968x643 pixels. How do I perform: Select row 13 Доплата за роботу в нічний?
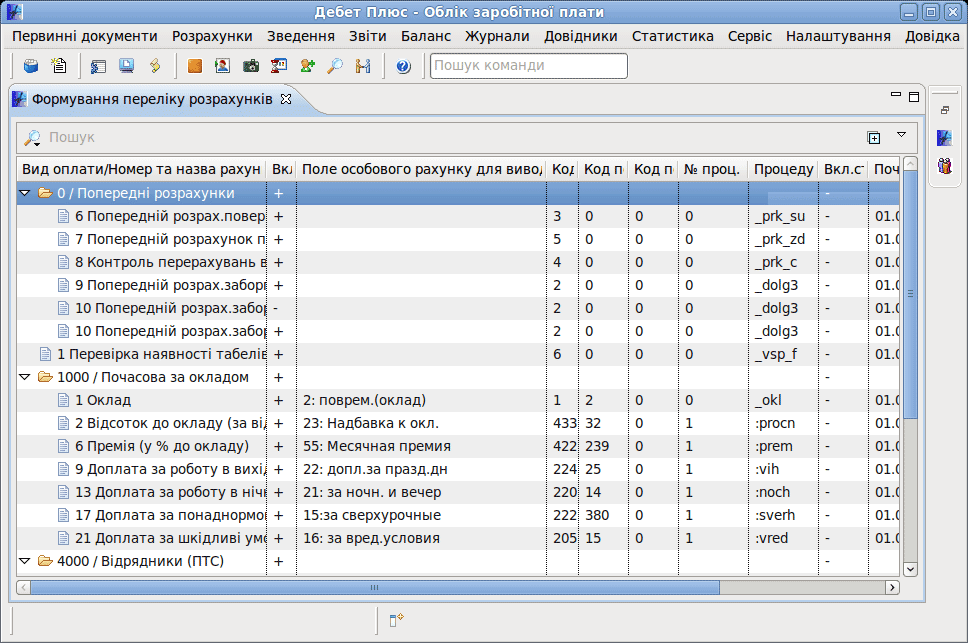(458, 492)
